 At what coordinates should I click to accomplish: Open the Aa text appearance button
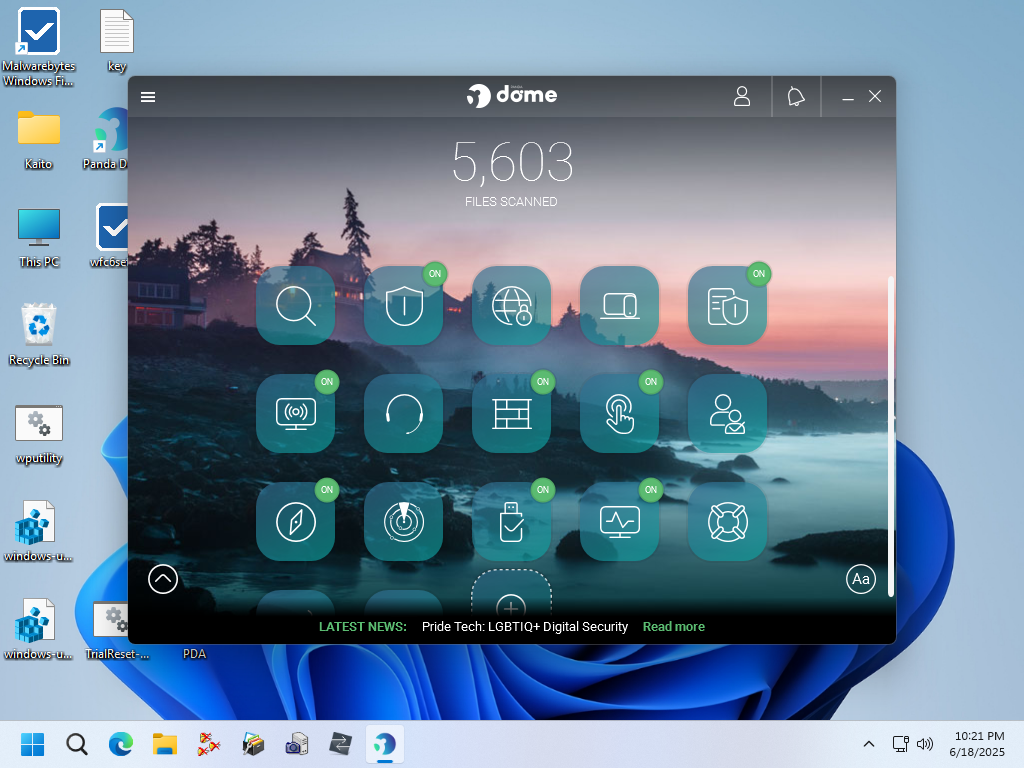point(860,579)
